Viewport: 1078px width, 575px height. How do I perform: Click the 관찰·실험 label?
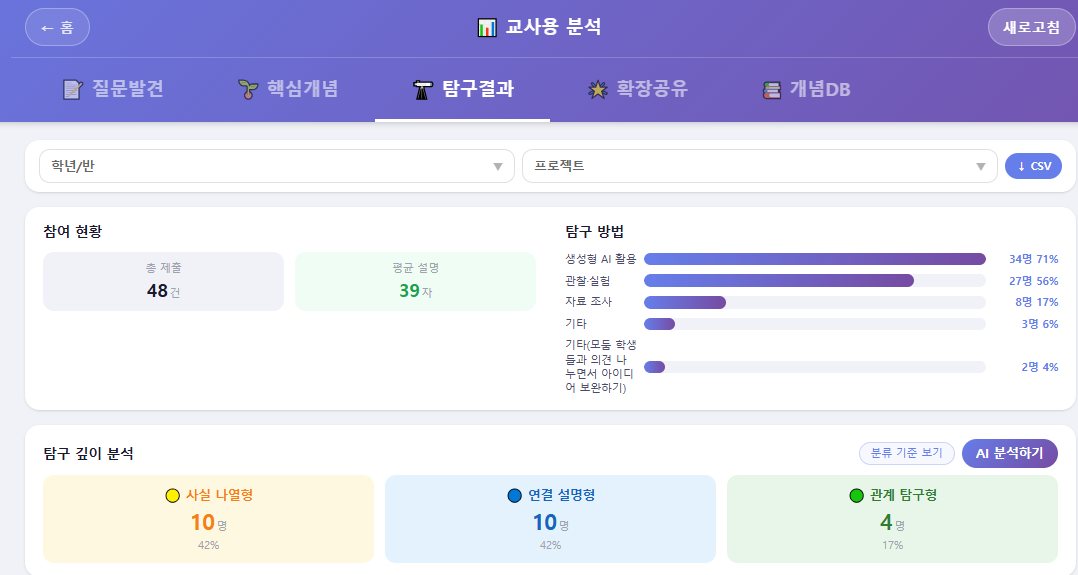[x=588, y=281]
